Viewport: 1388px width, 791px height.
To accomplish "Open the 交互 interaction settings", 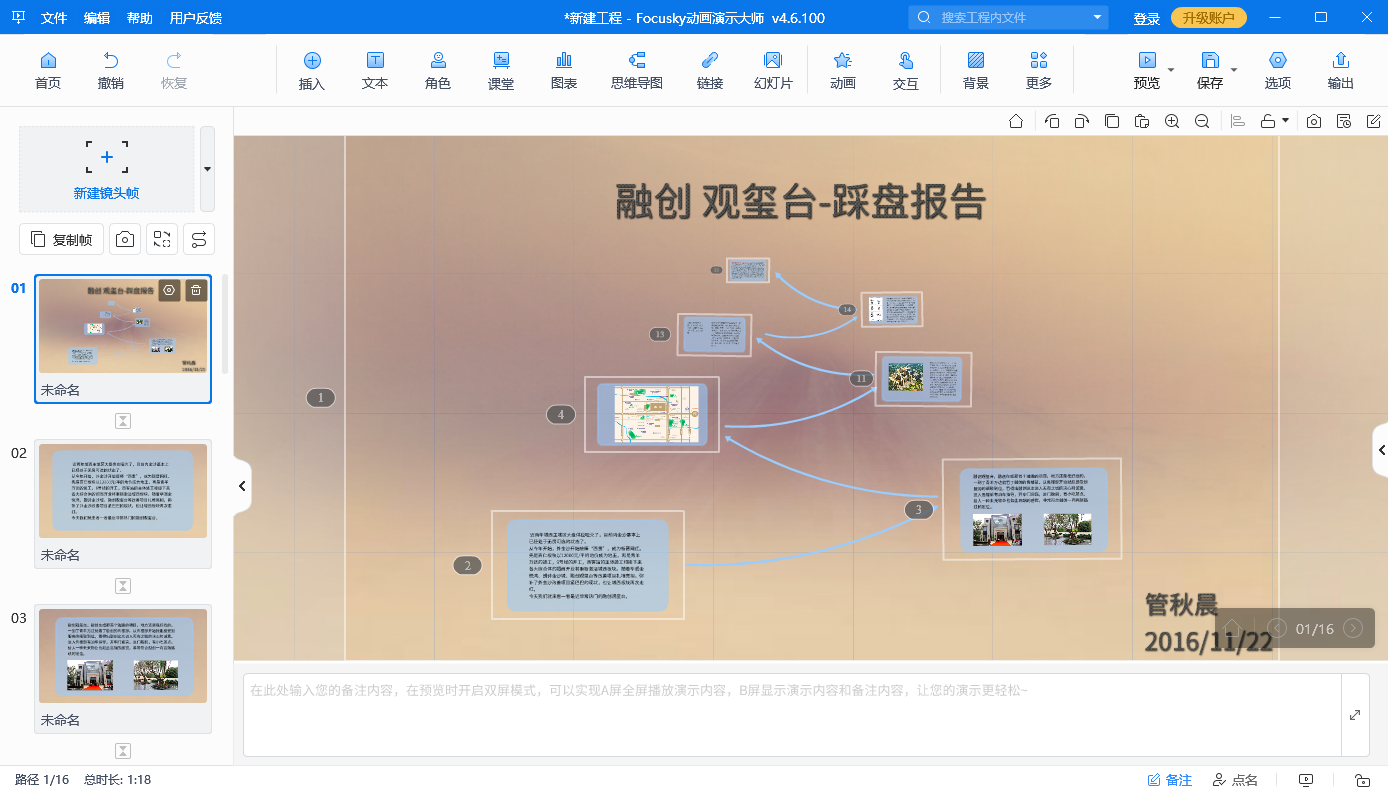I will [906, 70].
